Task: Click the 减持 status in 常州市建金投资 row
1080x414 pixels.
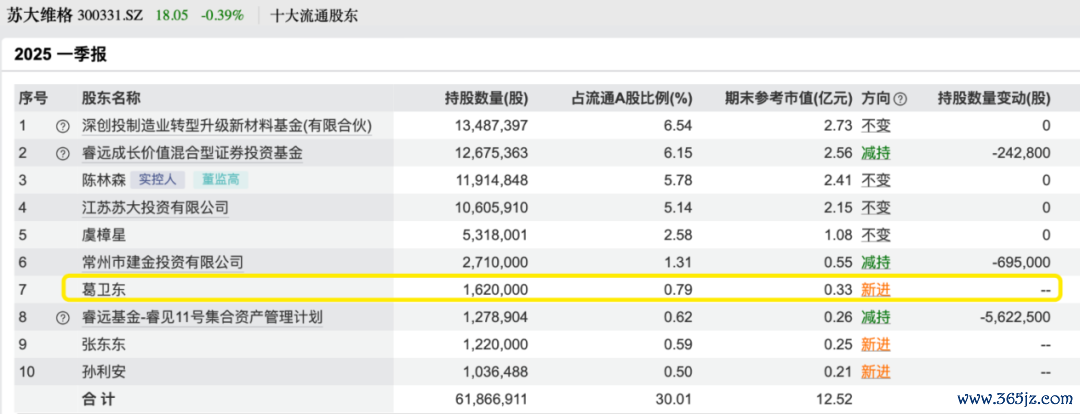Action: pyautogui.click(x=876, y=262)
